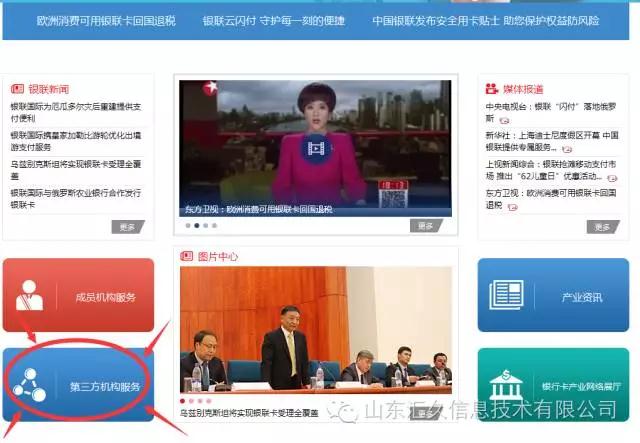Select second (active) video carousel dot
Viewport: 640px width, 443px height.
click(197, 225)
